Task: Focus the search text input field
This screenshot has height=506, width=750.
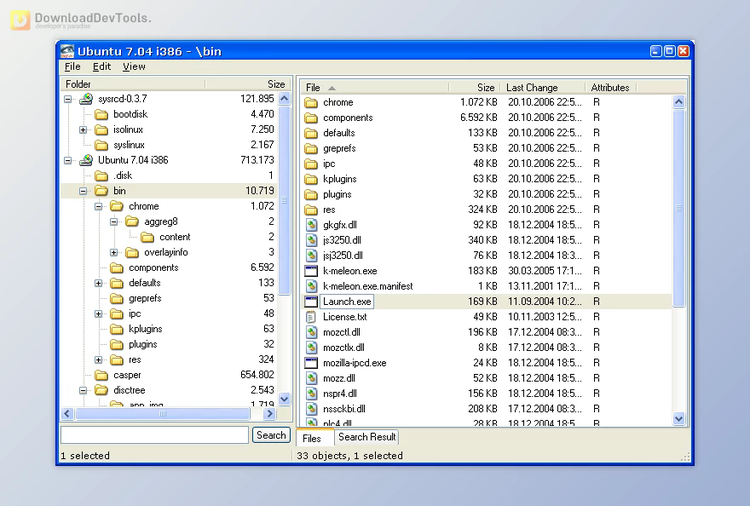Action: (x=154, y=435)
